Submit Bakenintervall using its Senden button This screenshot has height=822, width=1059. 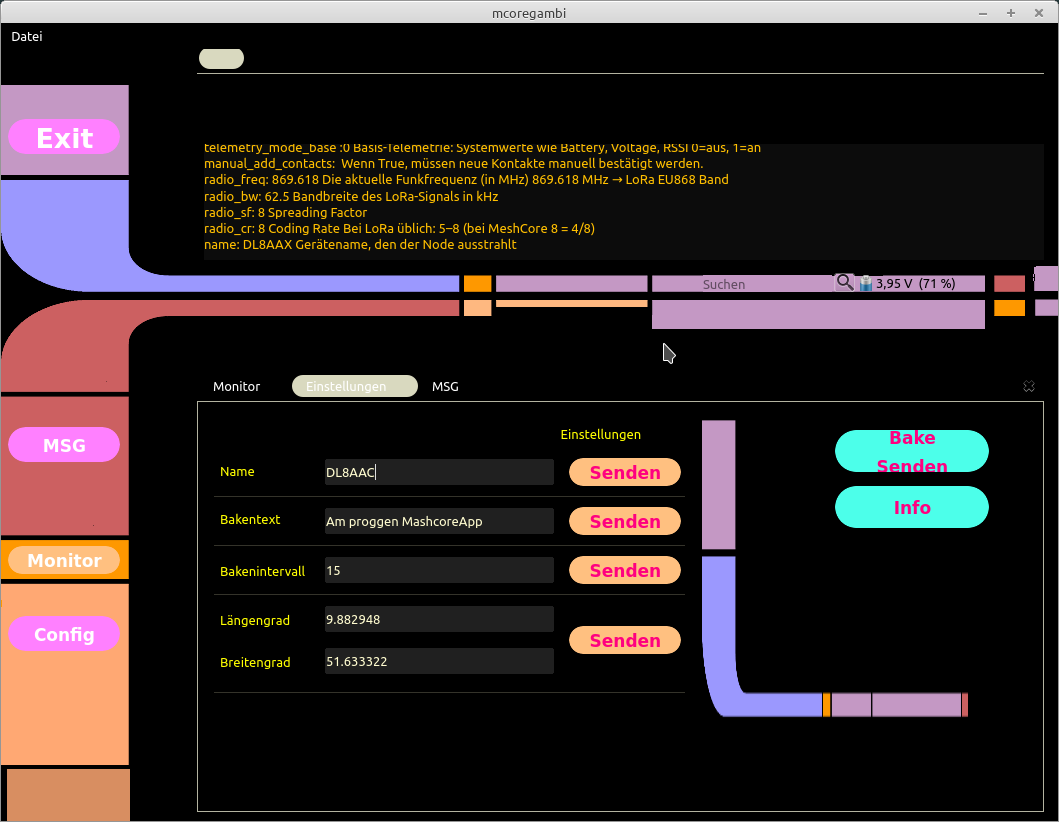[x=625, y=570]
